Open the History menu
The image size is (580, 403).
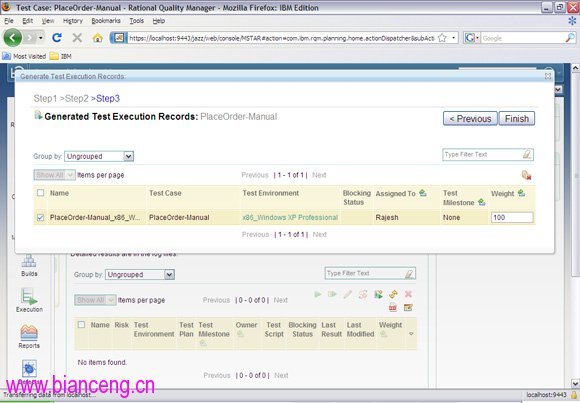click(x=72, y=21)
